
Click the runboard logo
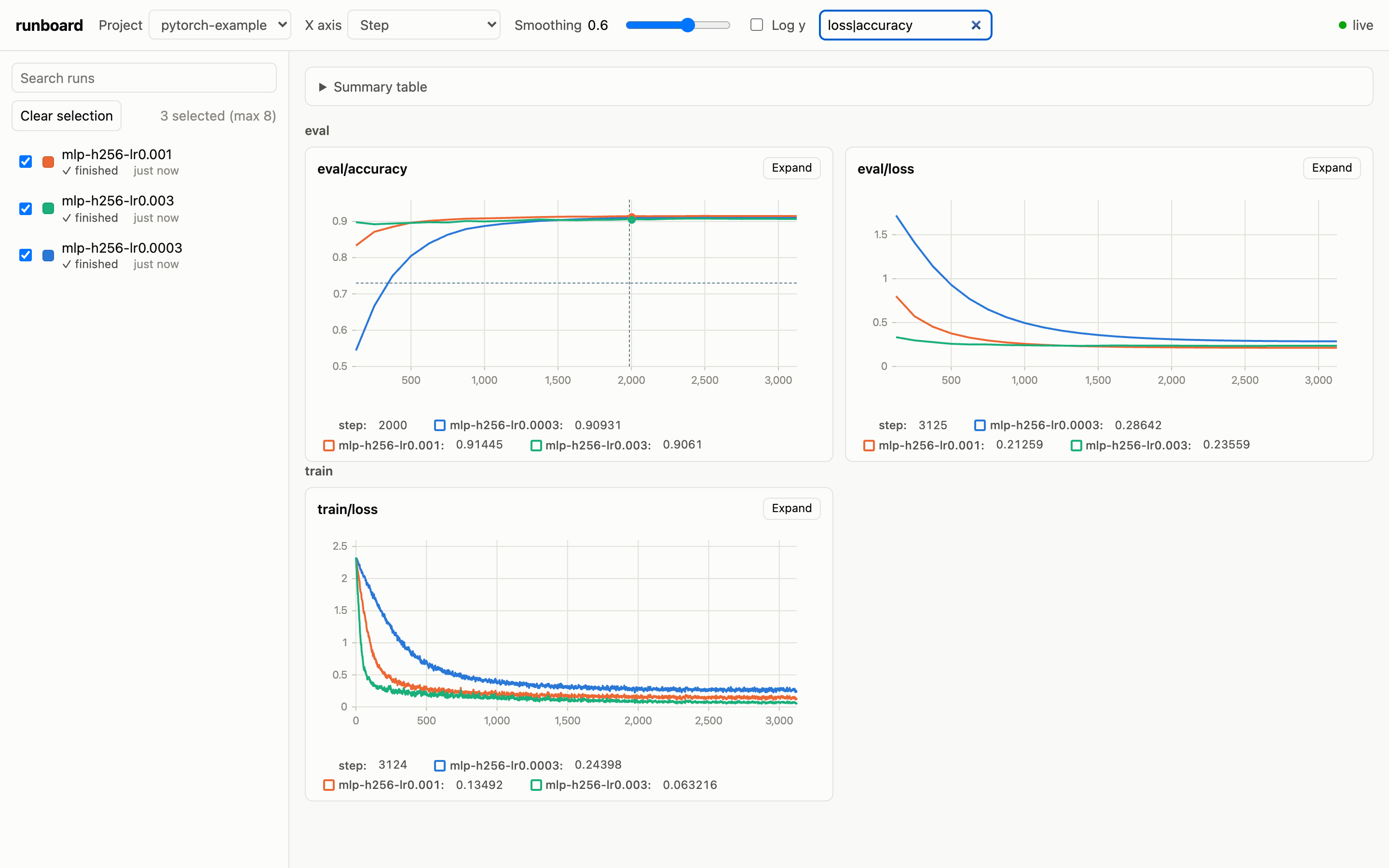tap(49, 25)
